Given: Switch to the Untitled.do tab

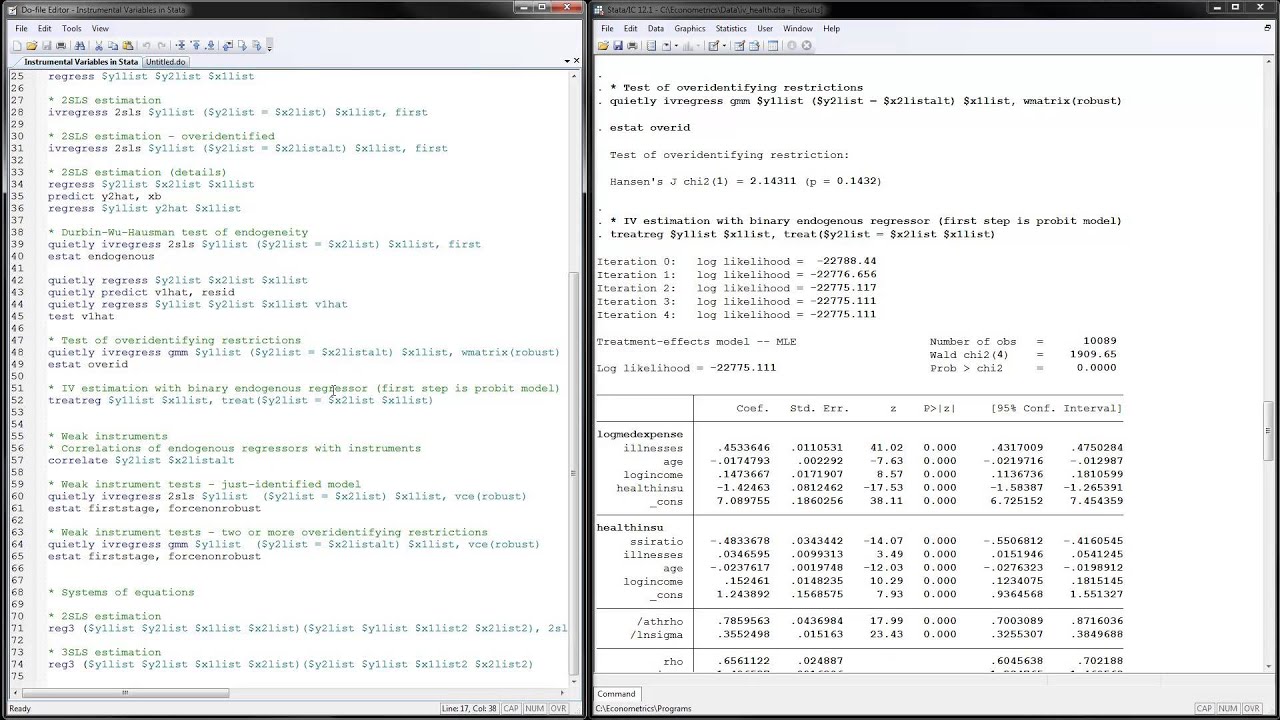Looking at the screenshot, I should [x=166, y=62].
